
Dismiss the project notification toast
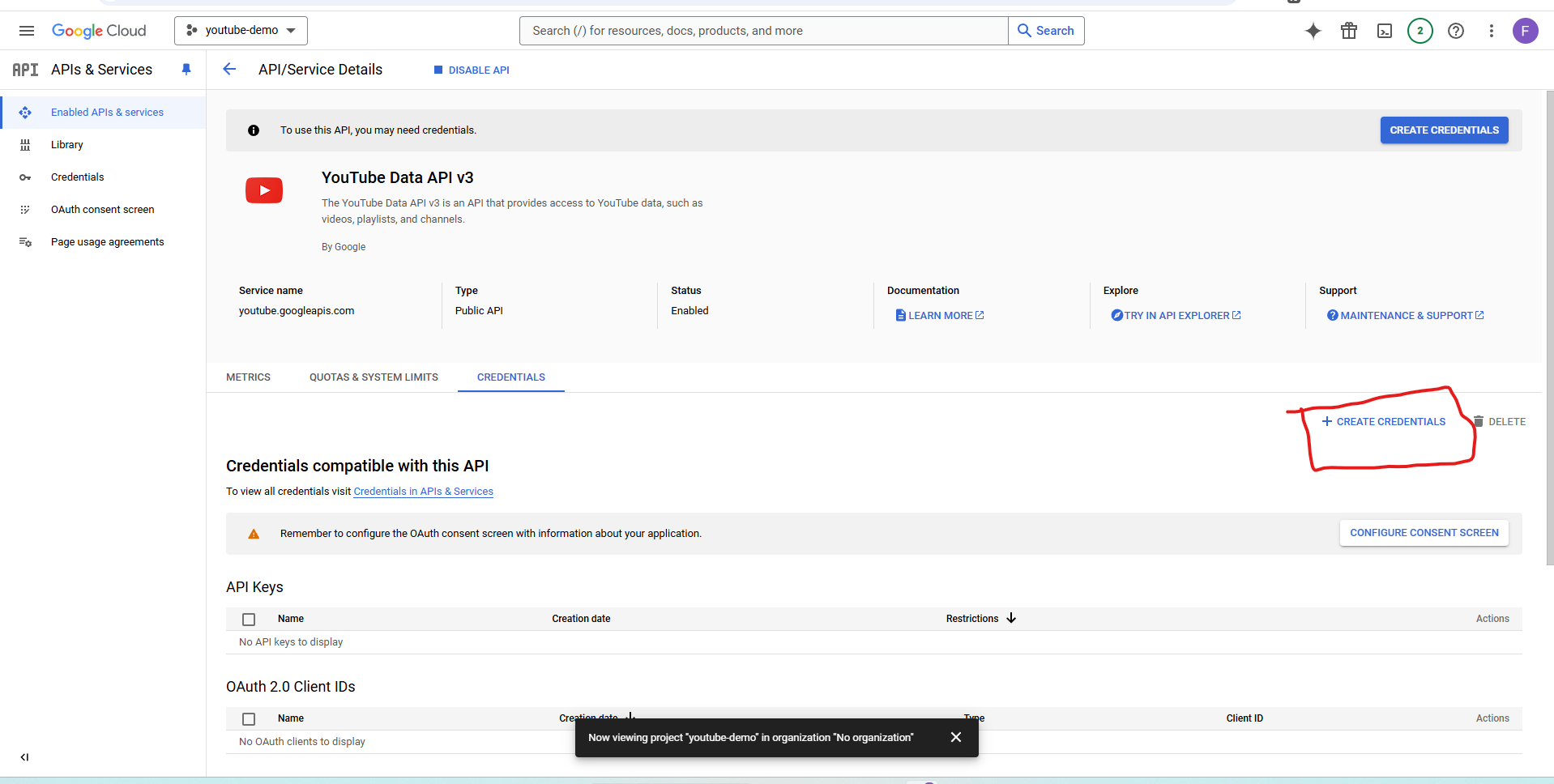click(x=956, y=737)
